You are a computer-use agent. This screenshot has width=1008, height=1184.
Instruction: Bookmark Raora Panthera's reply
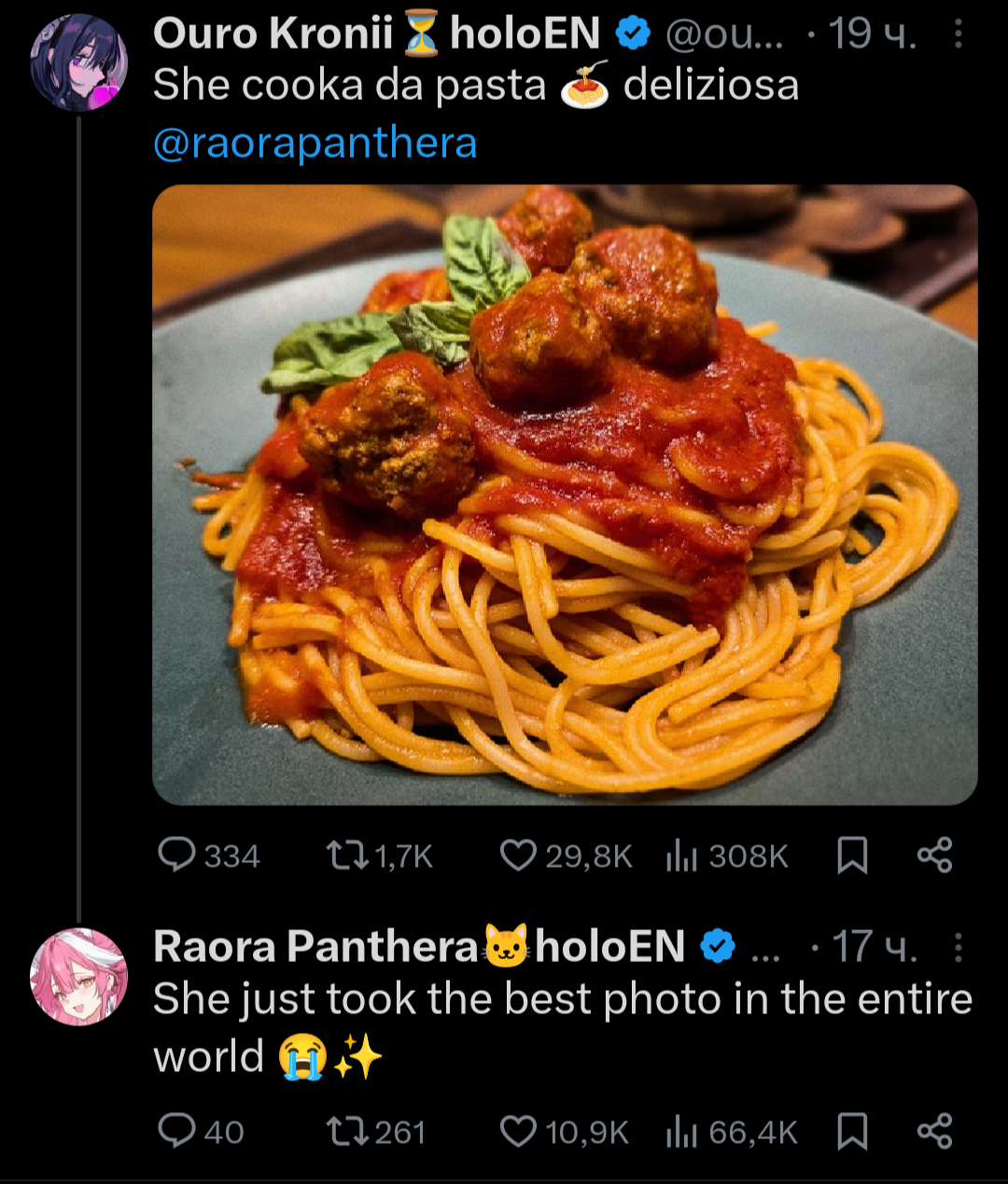(x=851, y=1132)
